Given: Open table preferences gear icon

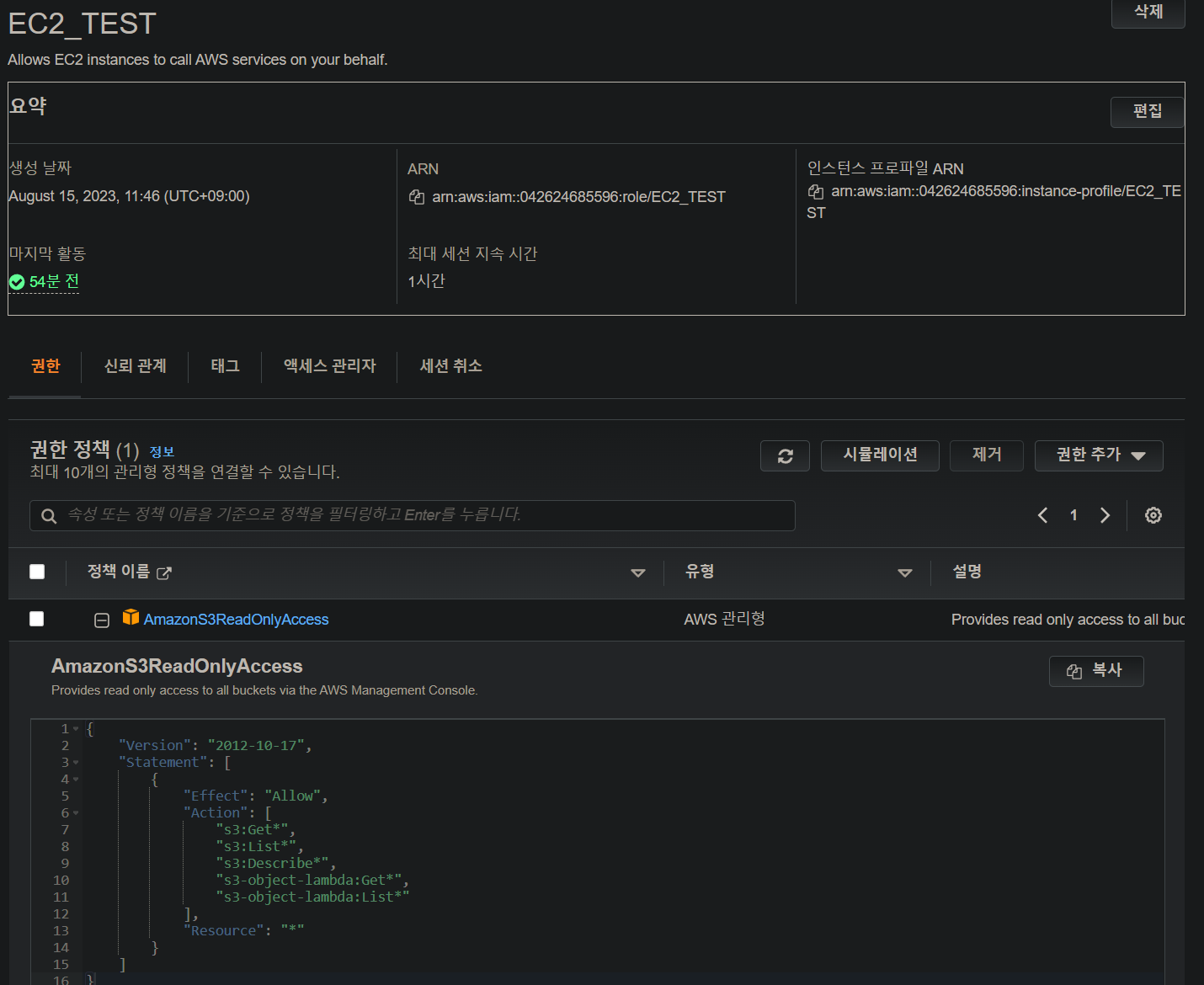Looking at the screenshot, I should click(1153, 515).
